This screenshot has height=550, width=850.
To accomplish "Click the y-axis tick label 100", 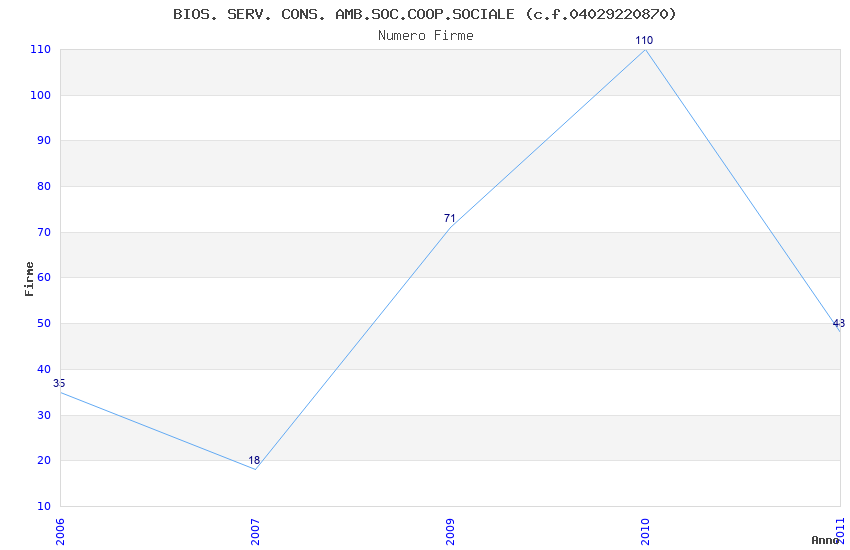I will [41, 95].
